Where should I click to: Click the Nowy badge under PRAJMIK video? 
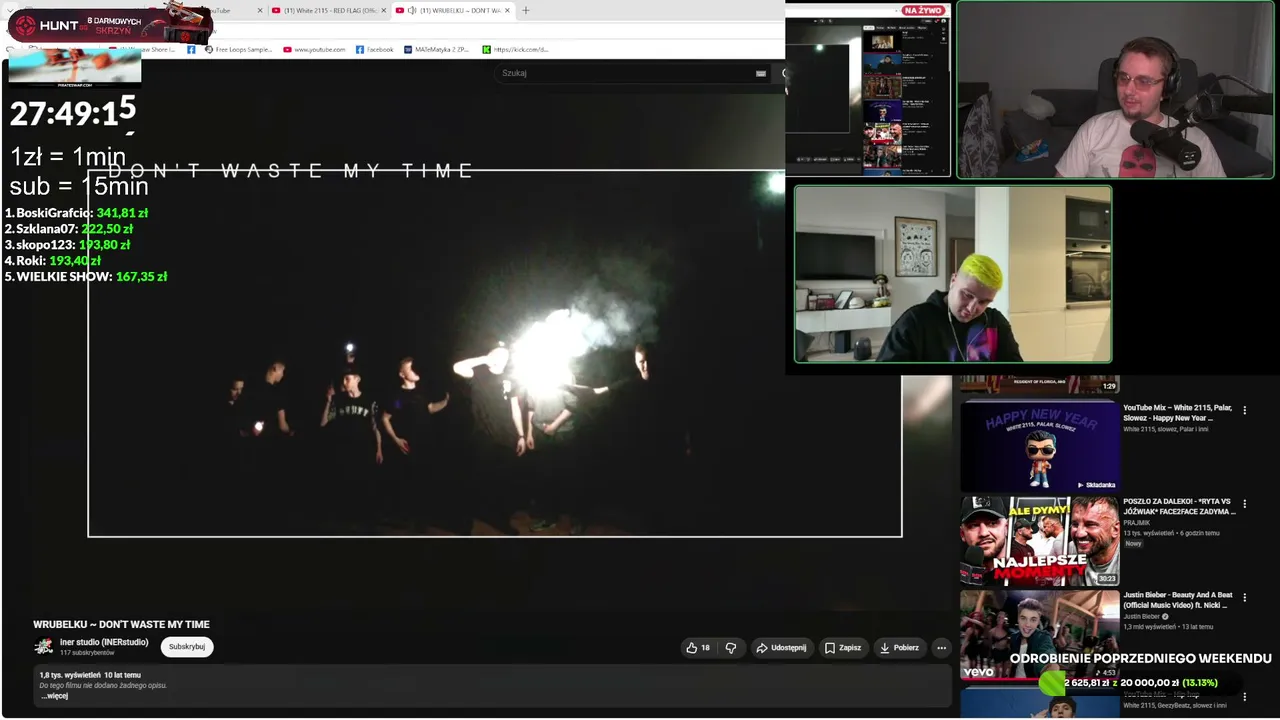point(1133,543)
